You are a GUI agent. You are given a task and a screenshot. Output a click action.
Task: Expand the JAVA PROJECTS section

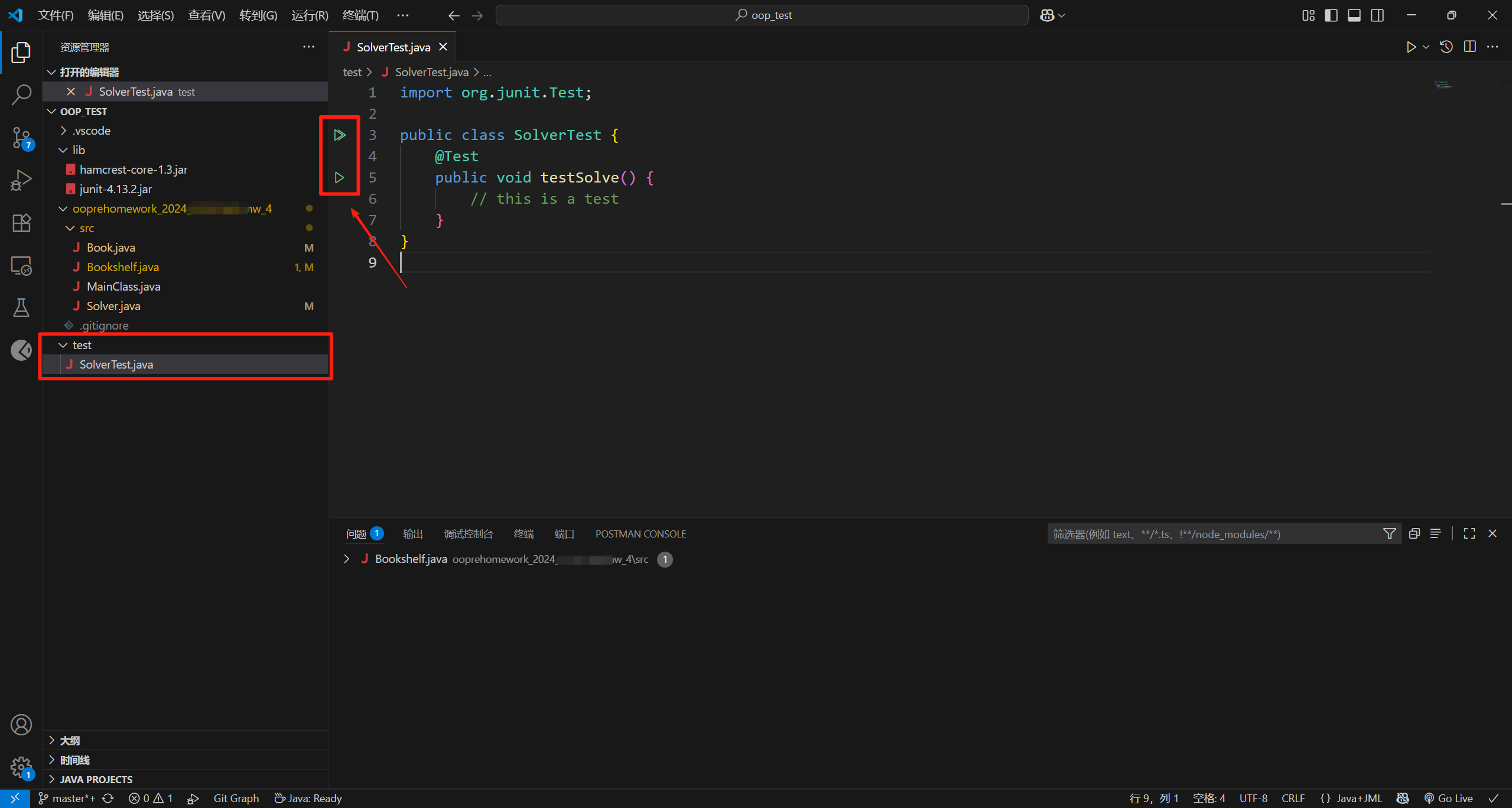point(96,779)
